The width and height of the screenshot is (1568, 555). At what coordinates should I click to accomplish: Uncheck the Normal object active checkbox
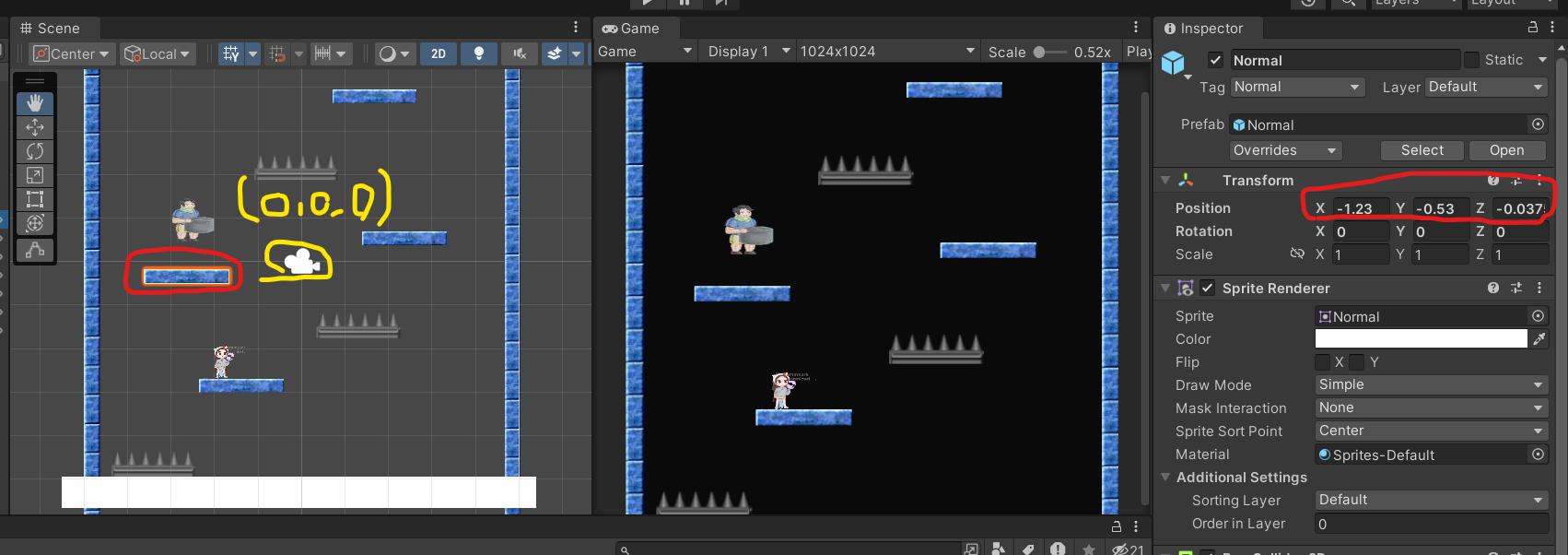(1215, 61)
